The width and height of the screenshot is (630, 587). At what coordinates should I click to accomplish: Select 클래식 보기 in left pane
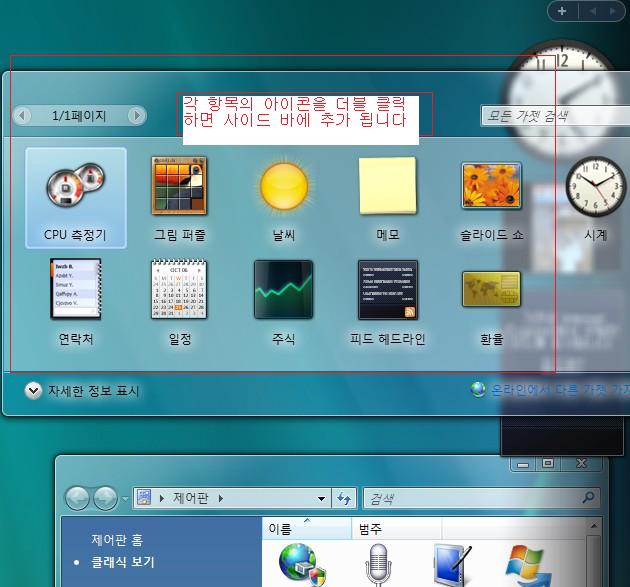(123, 562)
